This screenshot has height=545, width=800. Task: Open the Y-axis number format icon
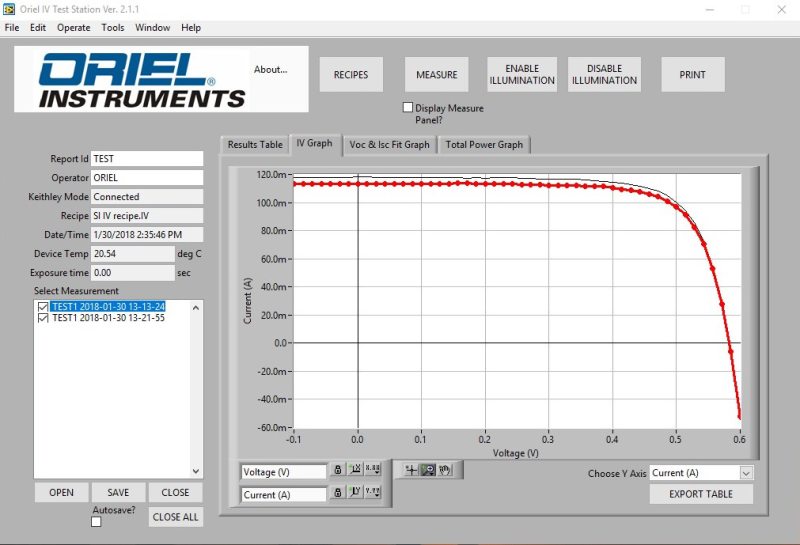click(x=372, y=493)
